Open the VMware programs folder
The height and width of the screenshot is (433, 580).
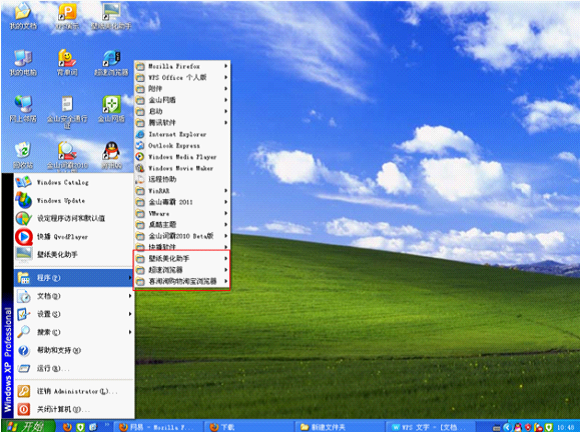click(182, 213)
